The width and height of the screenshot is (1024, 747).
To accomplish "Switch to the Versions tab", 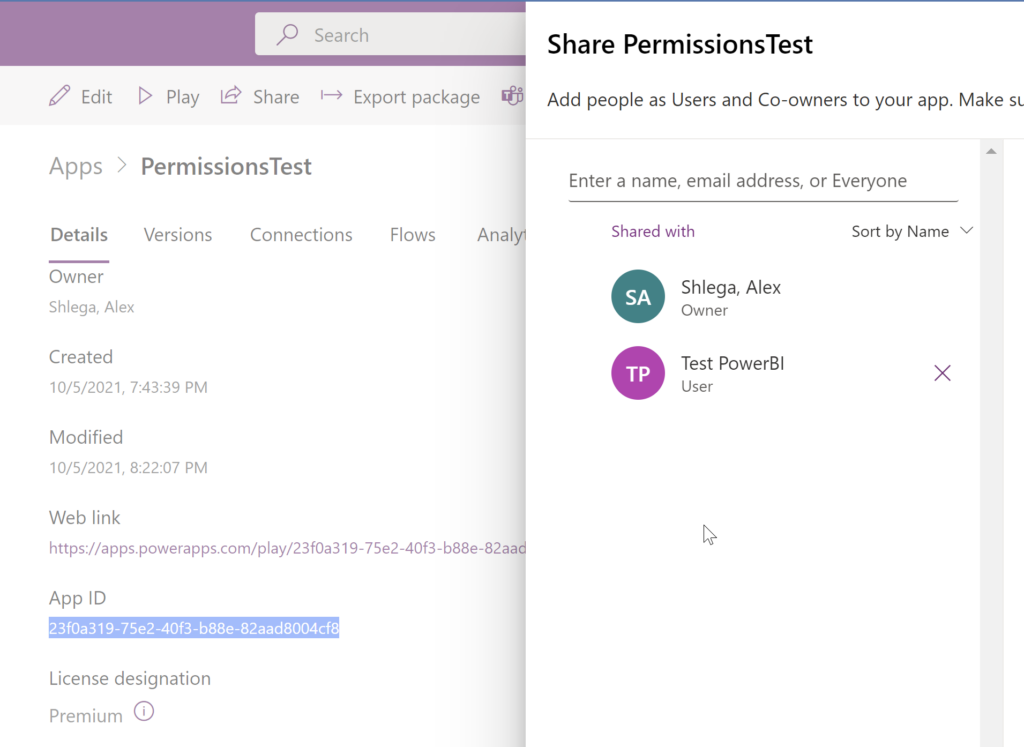I will [178, 234].
